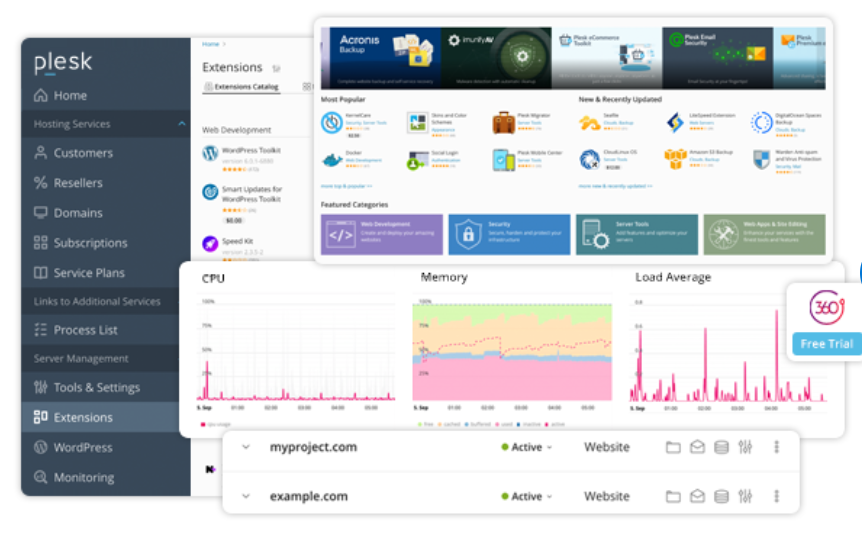Expand the myproject.com domain row
The width and height of the screenshot is (862, 537).
(x=246, y=447)
